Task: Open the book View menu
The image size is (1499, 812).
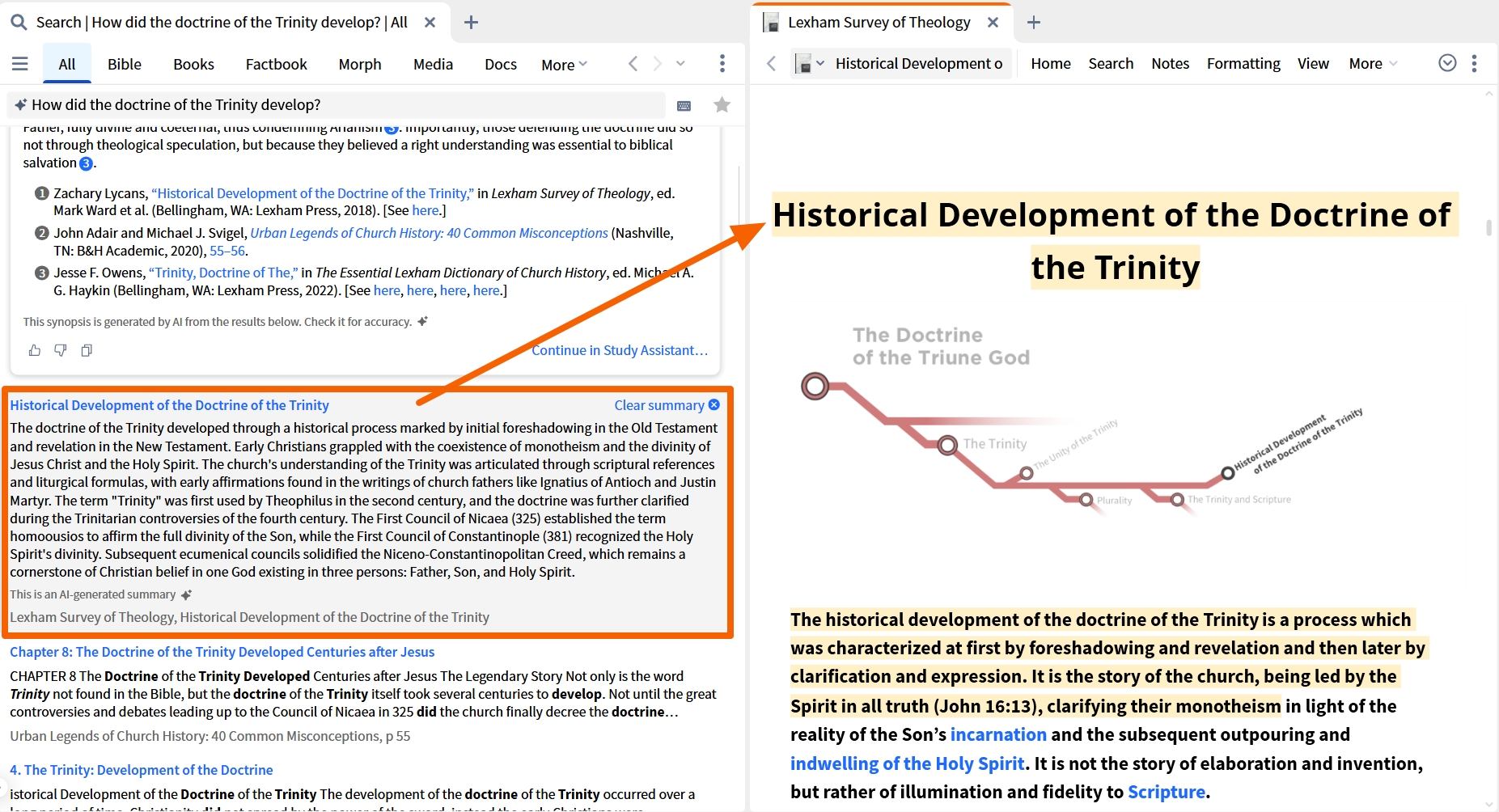Action: [1313, 63]
